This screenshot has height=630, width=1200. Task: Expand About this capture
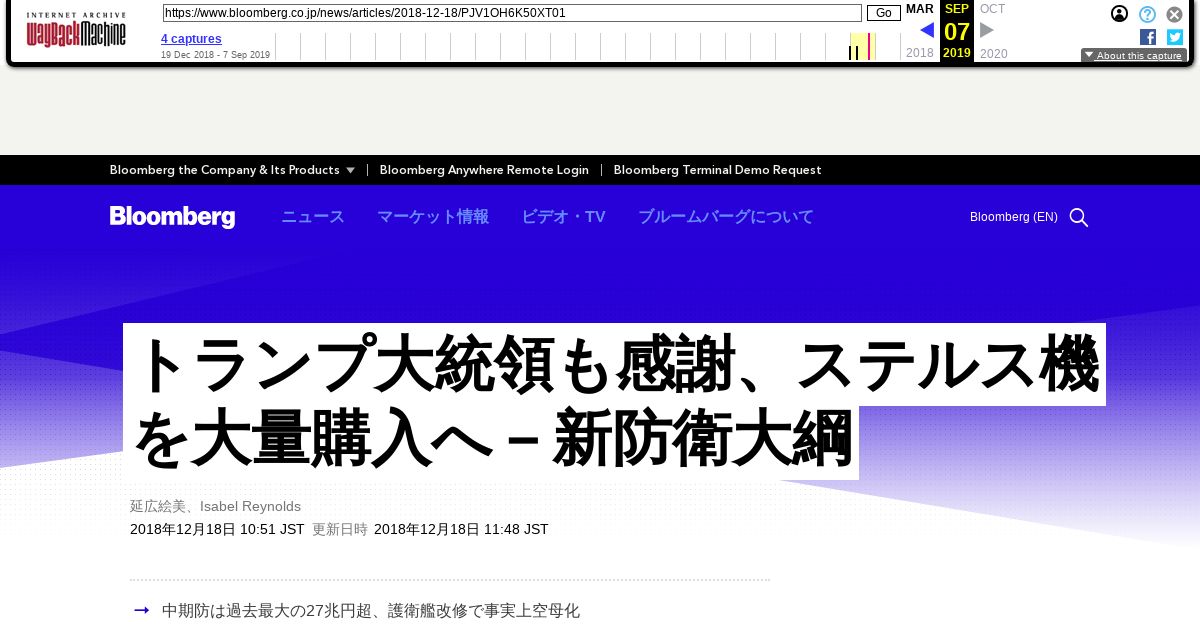click(1133, 56)
